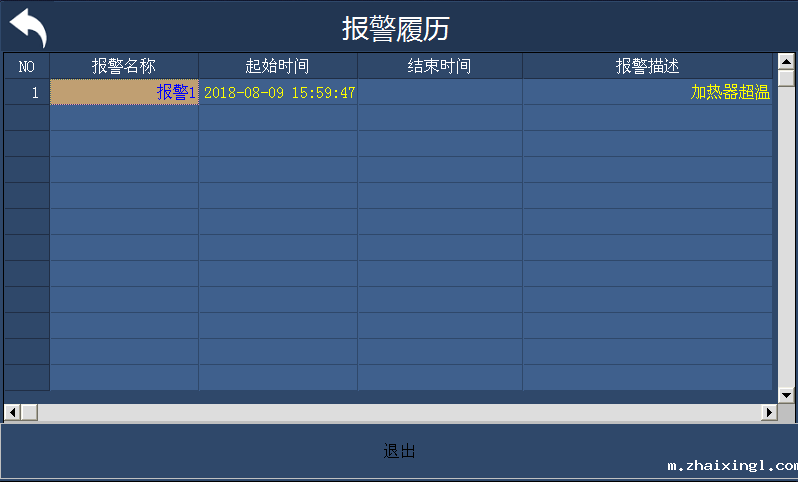Select the 加热器超温 description cell
798x482 pixels.
(647, 92)
